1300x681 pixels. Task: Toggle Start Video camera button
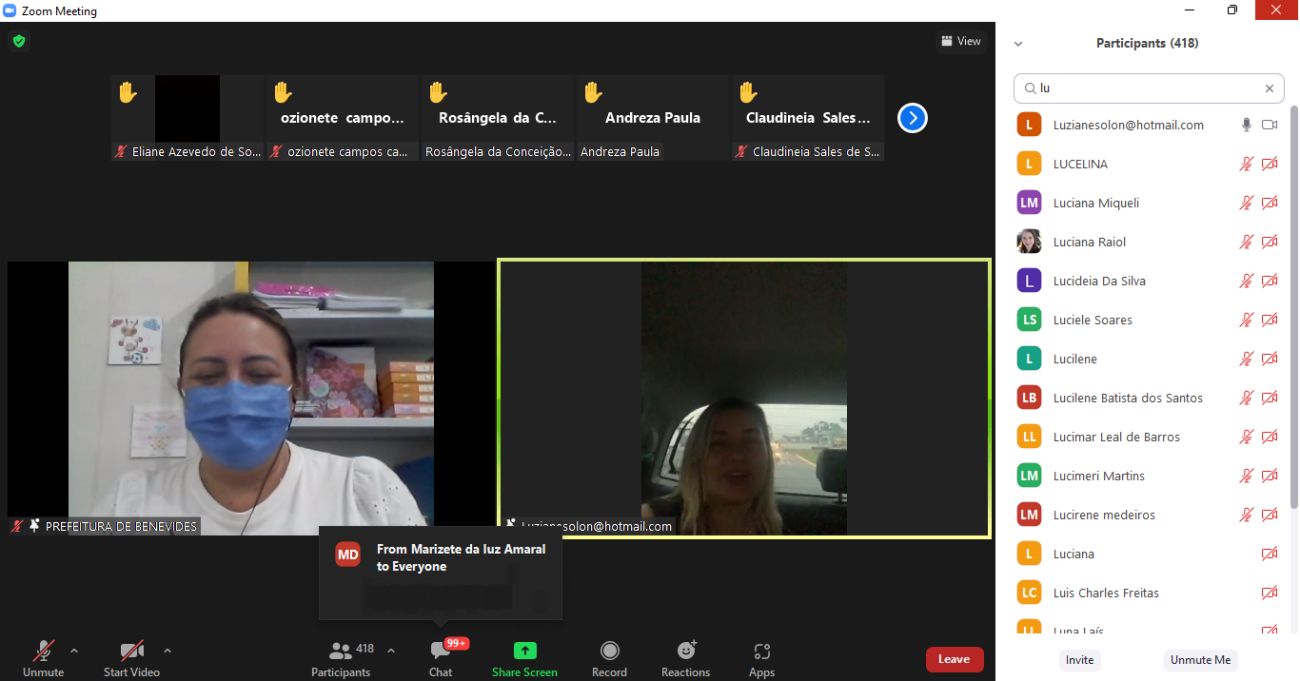pyautogui.click(x=131, y=654)
